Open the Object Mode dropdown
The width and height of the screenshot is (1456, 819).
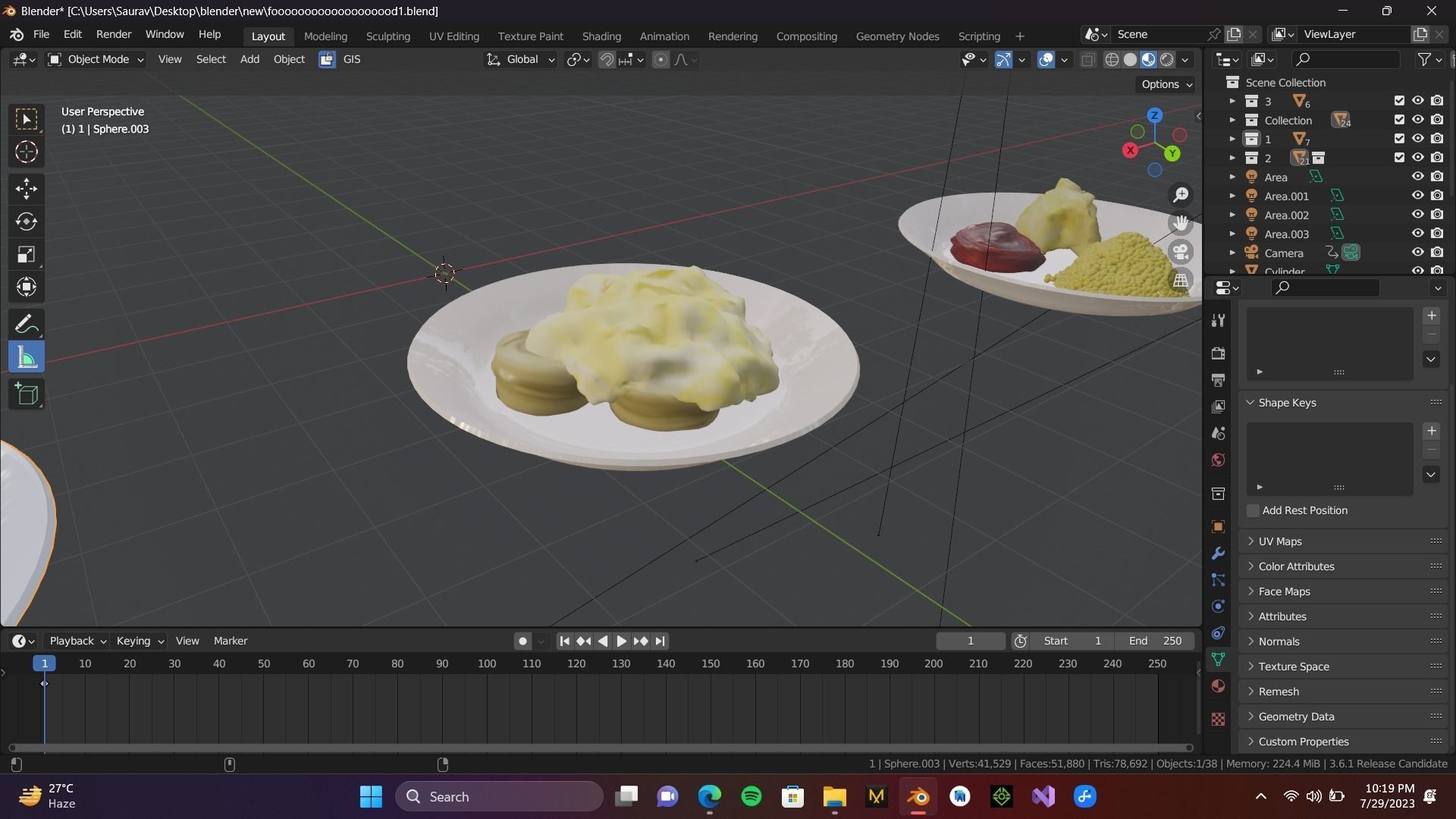pyautogui.click(x=96, y=59)
